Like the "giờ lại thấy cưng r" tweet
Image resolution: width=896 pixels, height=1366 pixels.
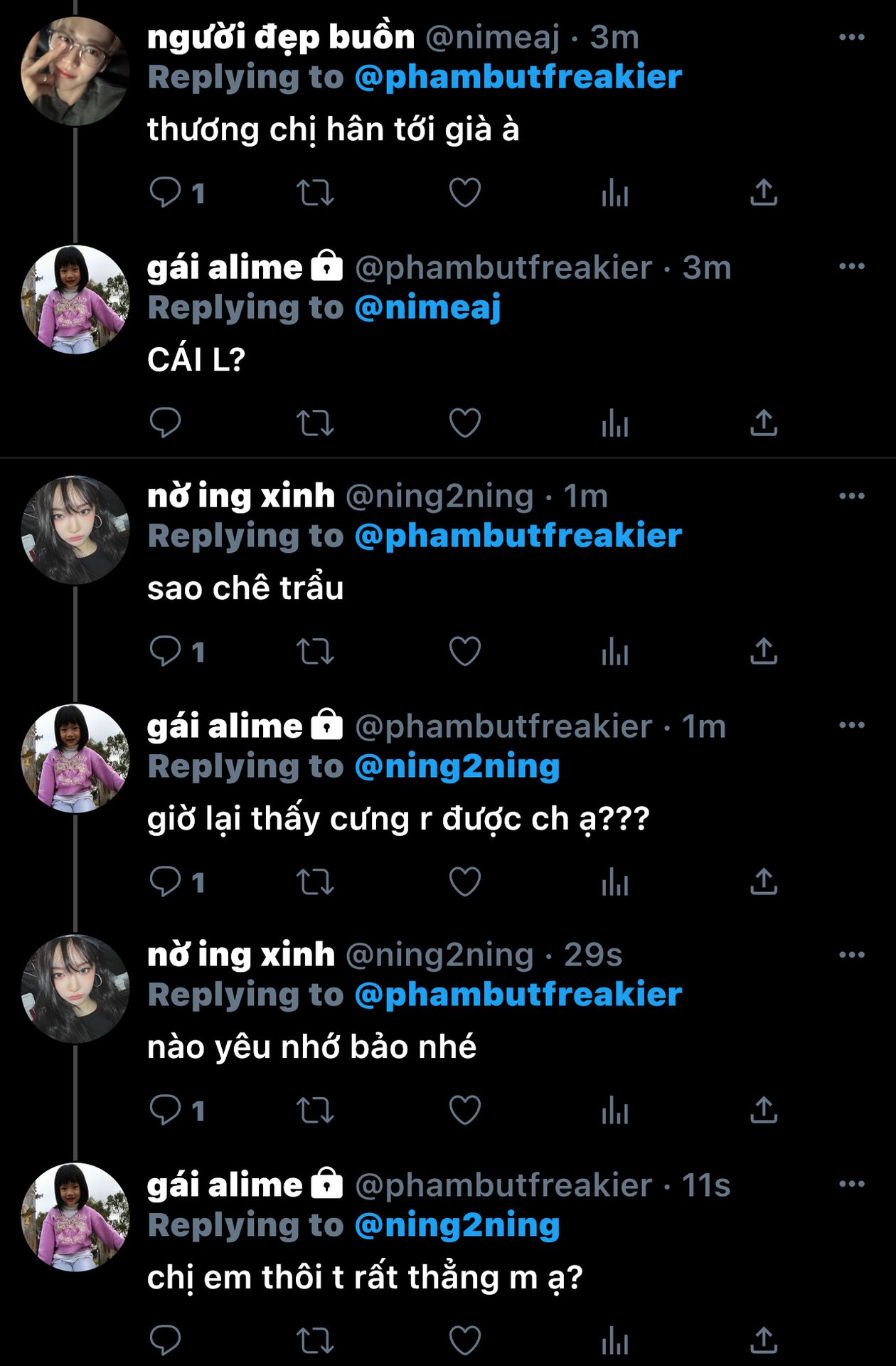click(x=465, y=881)
